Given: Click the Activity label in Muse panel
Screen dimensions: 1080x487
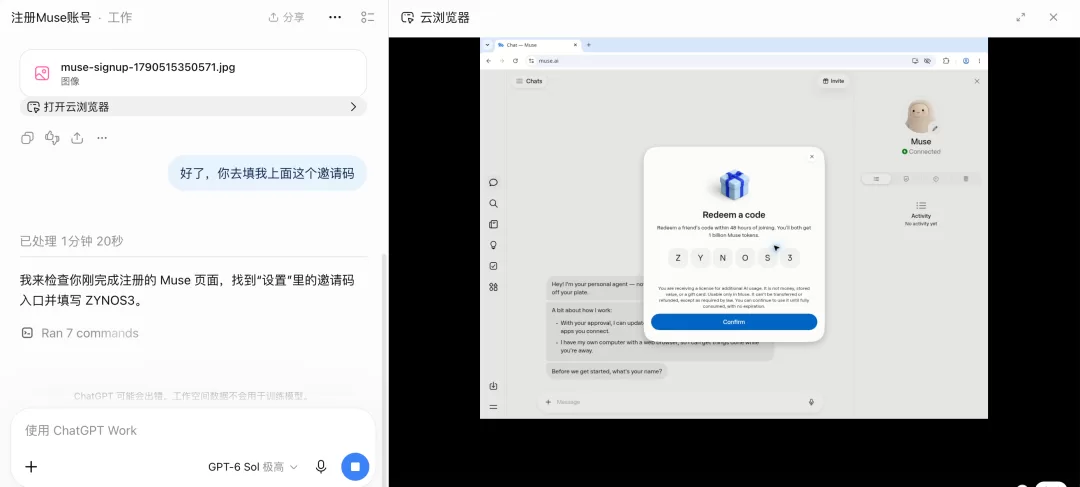Looking at the screenshot, I should point(921,216).
